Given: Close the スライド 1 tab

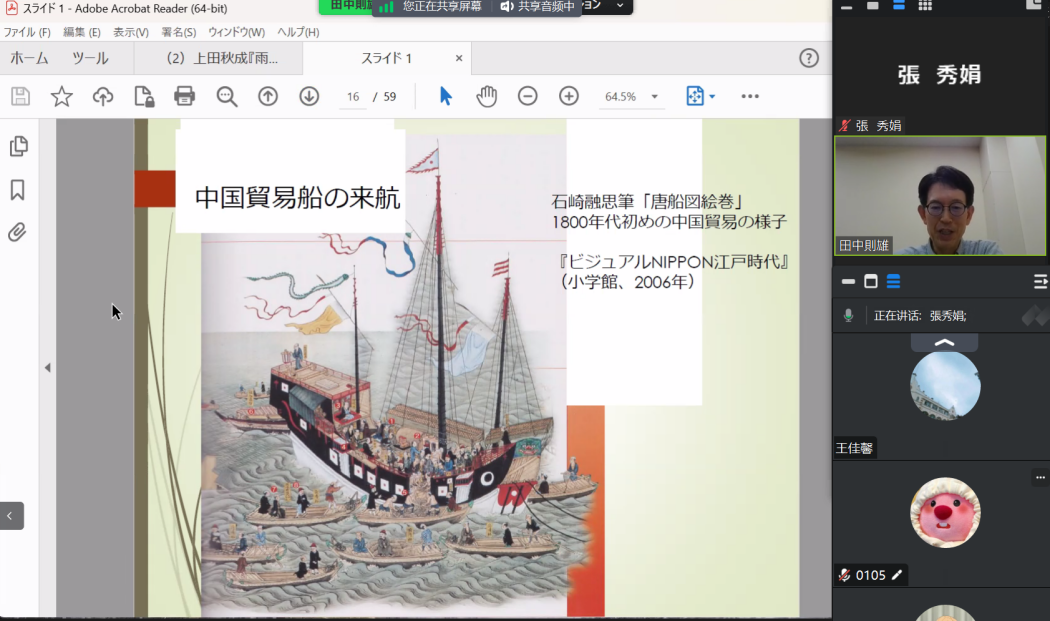Looking at the screenshot, I should [x=459, y=58].
